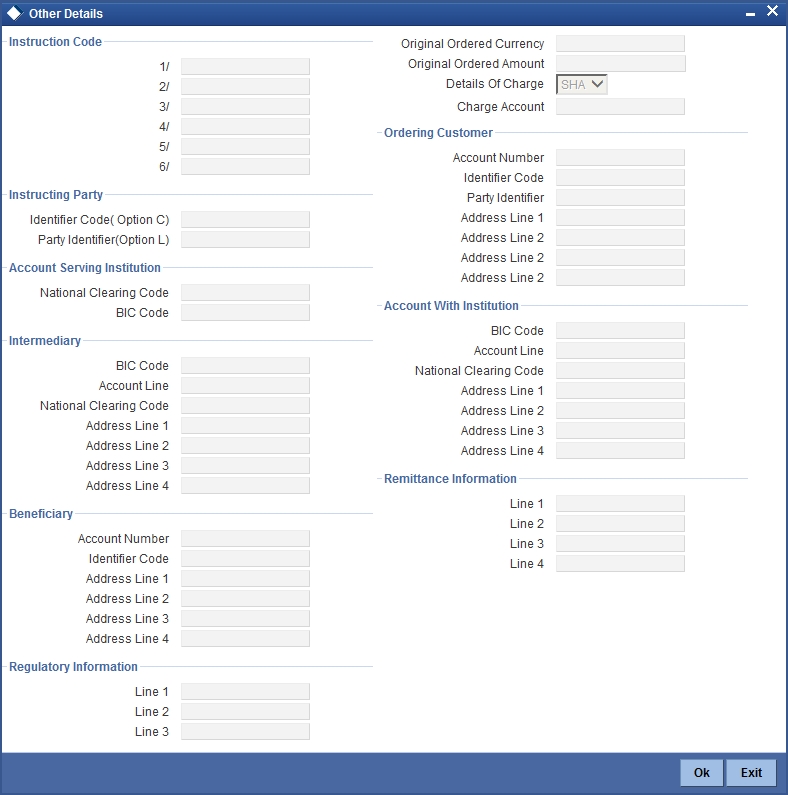Viewport: 788px width, 795px height.
Task: Click Instruction Code field 4/
Action: click(x=245, y=127)
